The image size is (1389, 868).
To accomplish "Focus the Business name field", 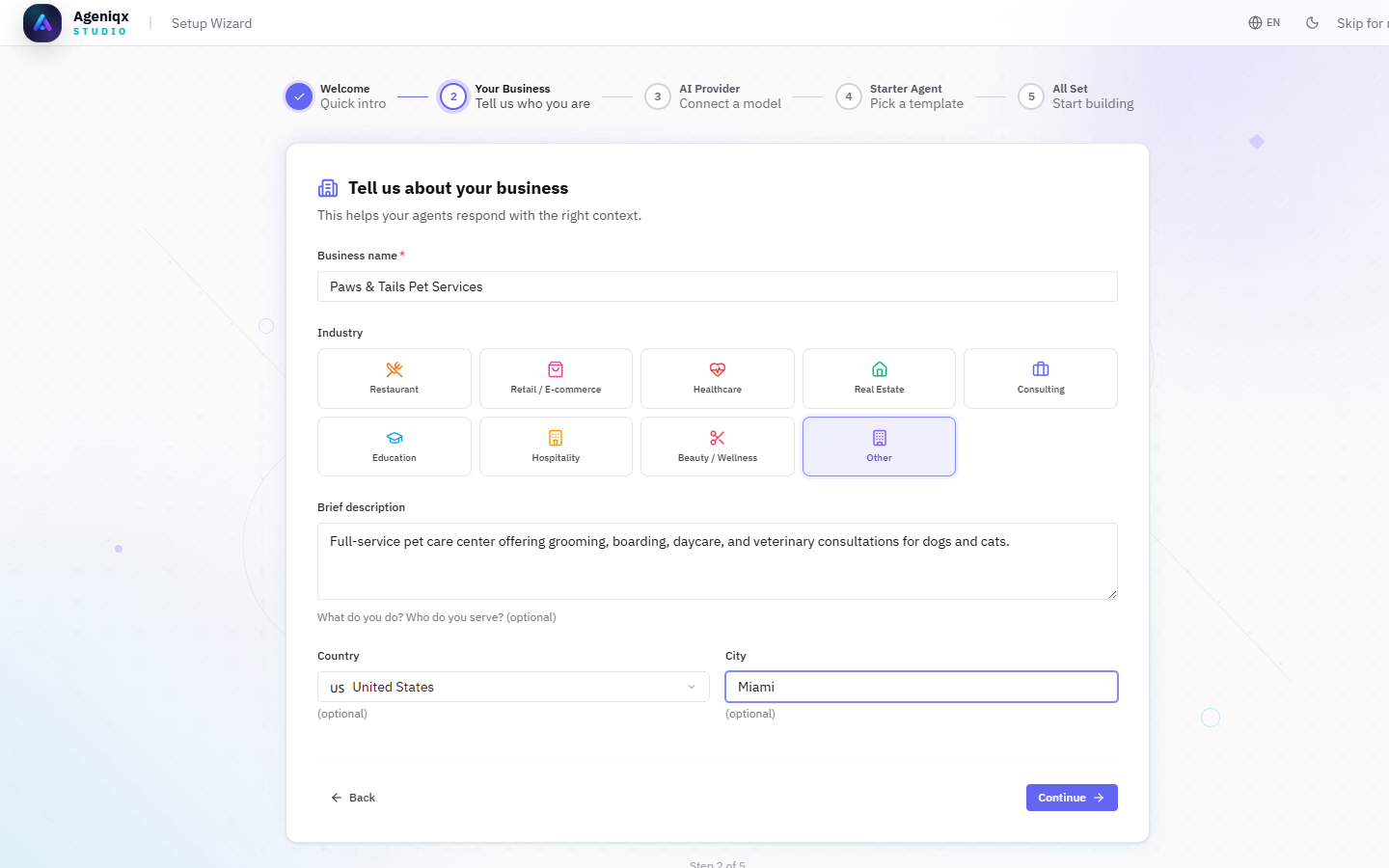I will pyautogui.click(x=718, y=286).
